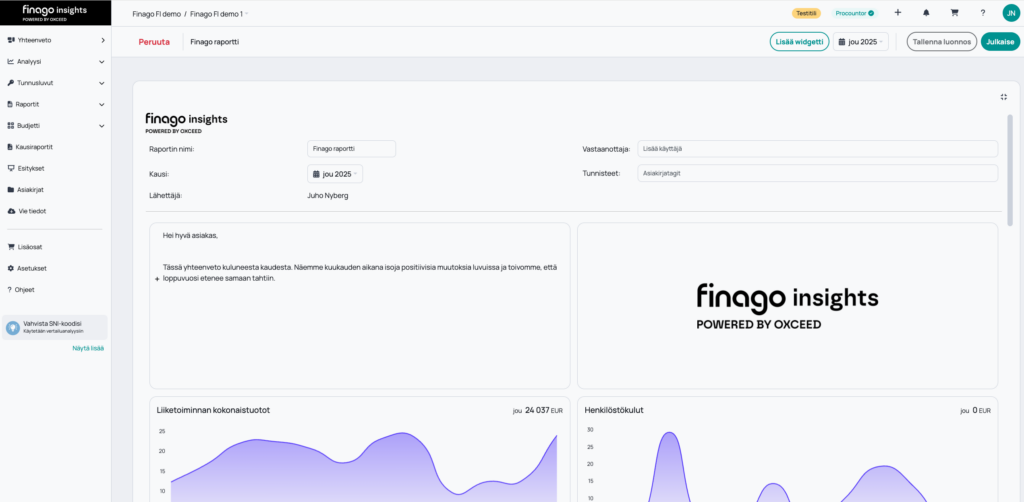This screenshot has height=502, width=1024.
Task: Click the Vastaanottaja Lisää käyttäjä field
Action: [x=818, y=149]
